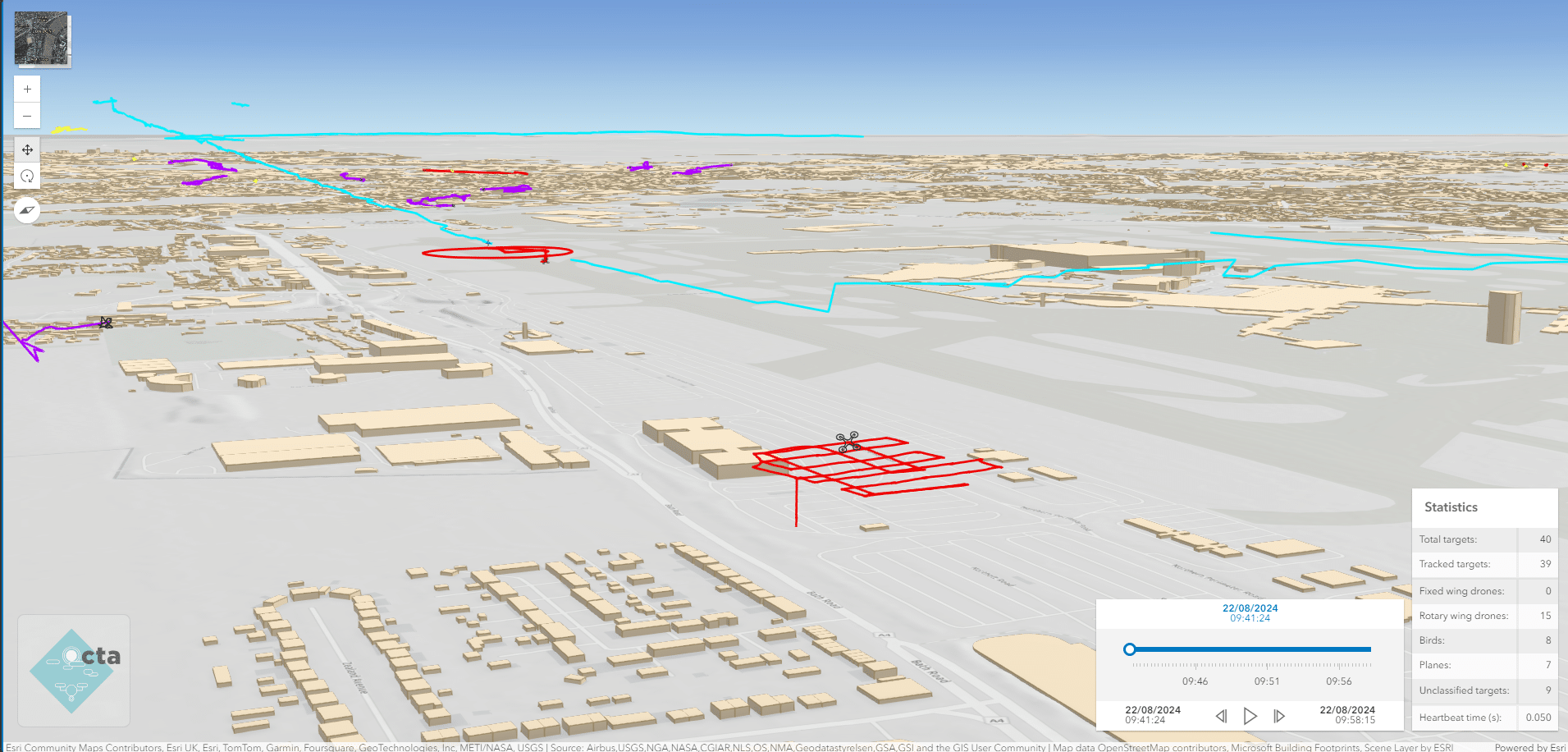This screenshot has height=752, width=1568.
Task: Click the Total targets value 40
Action: pyautogui.click(x=1545, y=539)
